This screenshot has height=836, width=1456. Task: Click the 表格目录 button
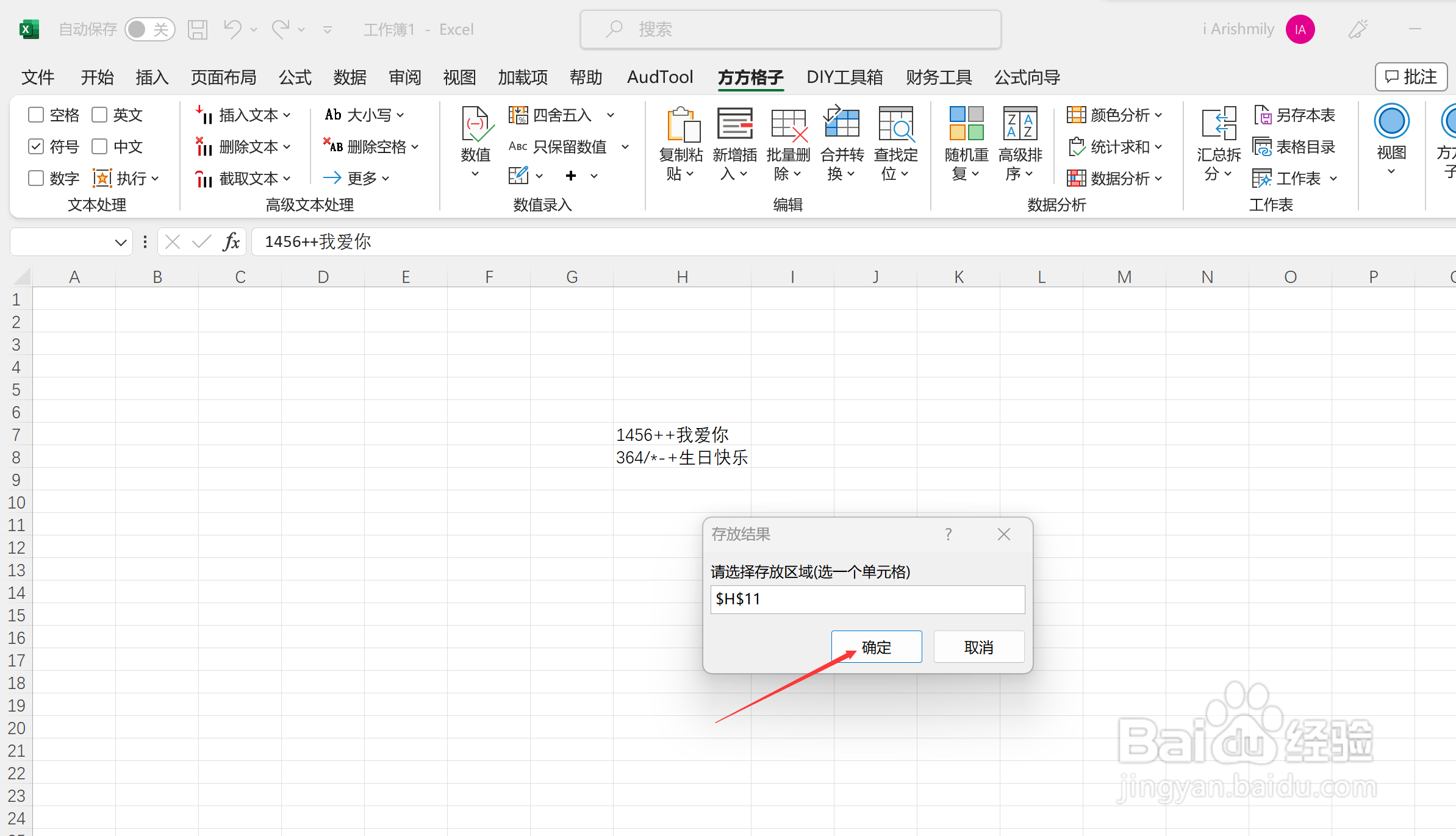[1294, 146]
